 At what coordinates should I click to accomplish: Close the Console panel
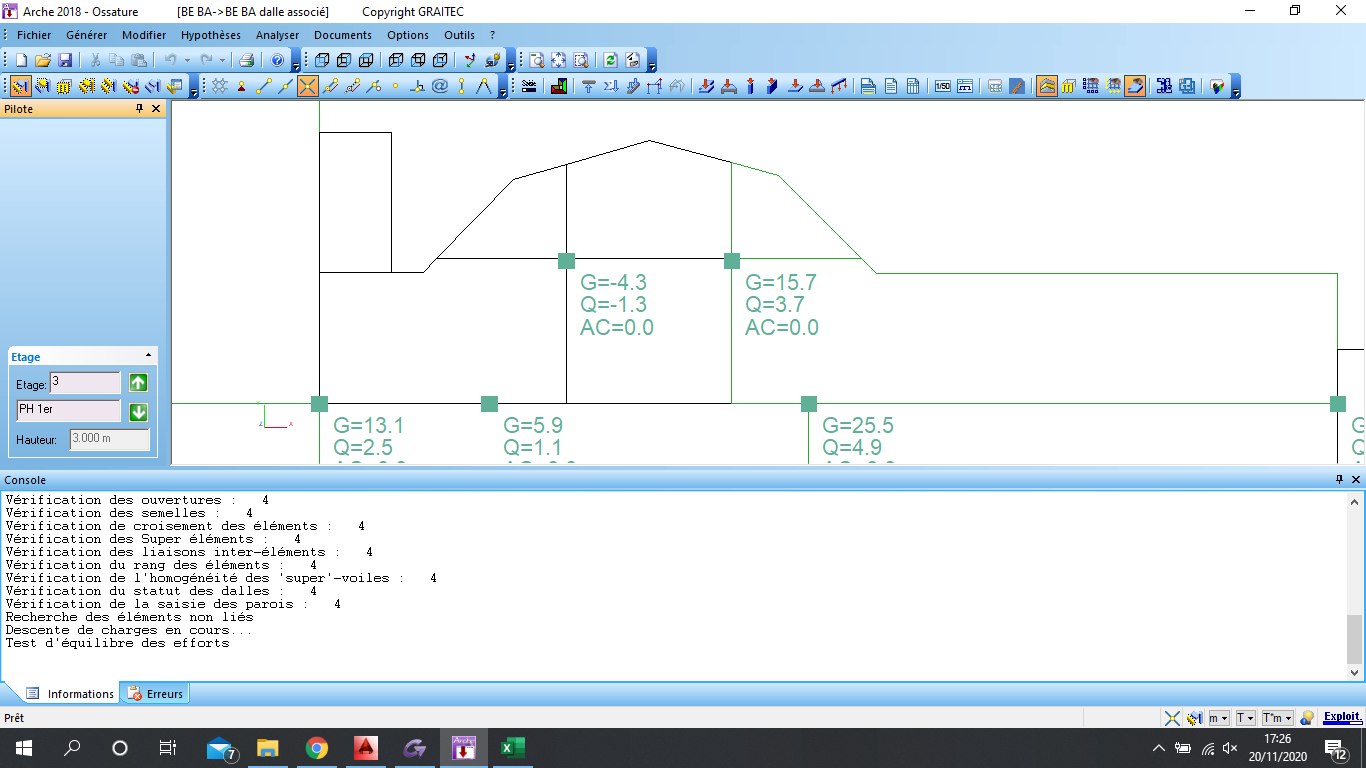[1356, 480]
